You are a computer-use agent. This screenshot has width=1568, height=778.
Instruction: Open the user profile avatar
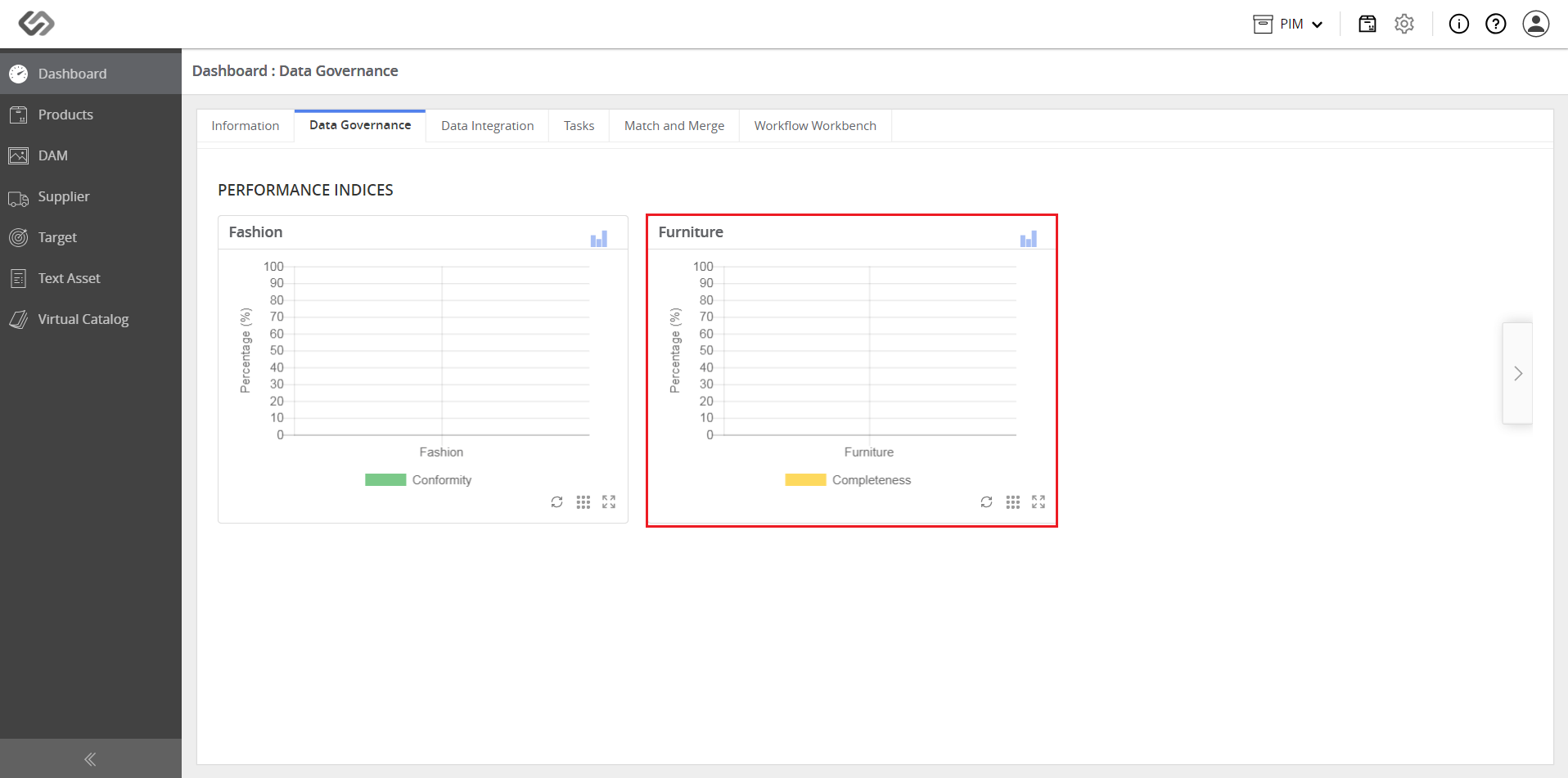click(x=1536, y=24)
